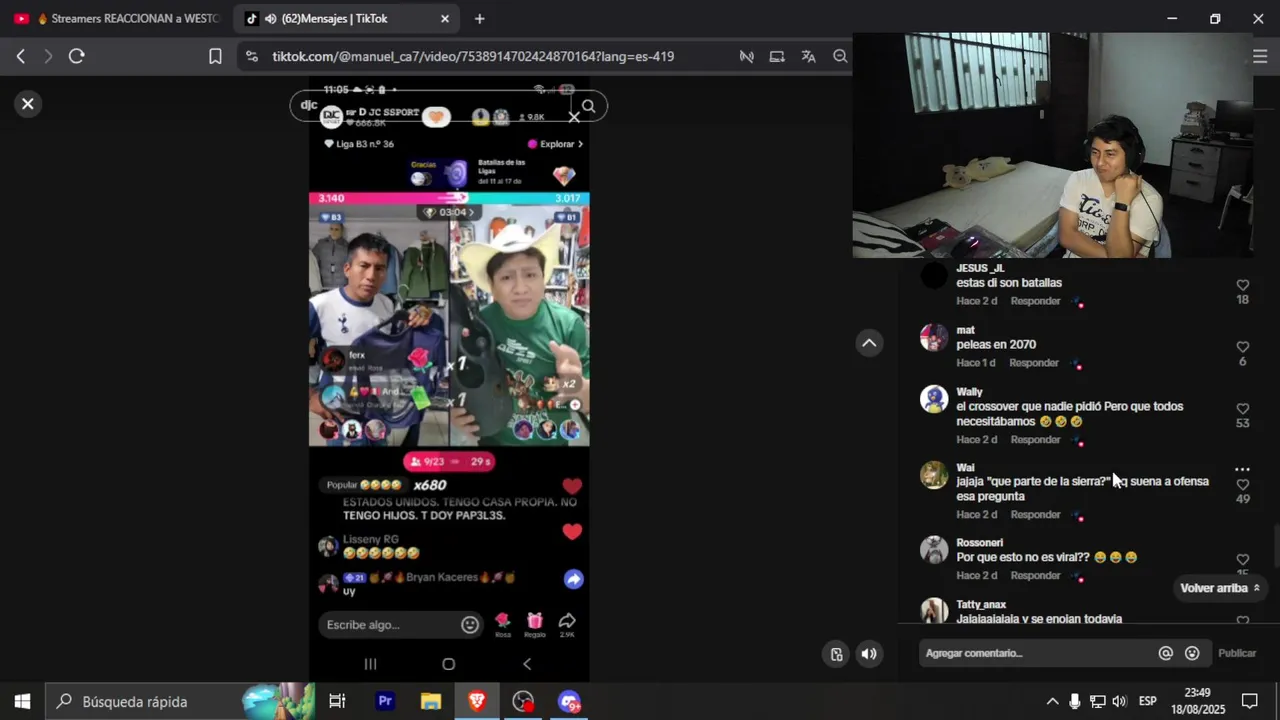Bookmark this page in Brave
The width and height of the screenshot is (1280, 720).
215,56
